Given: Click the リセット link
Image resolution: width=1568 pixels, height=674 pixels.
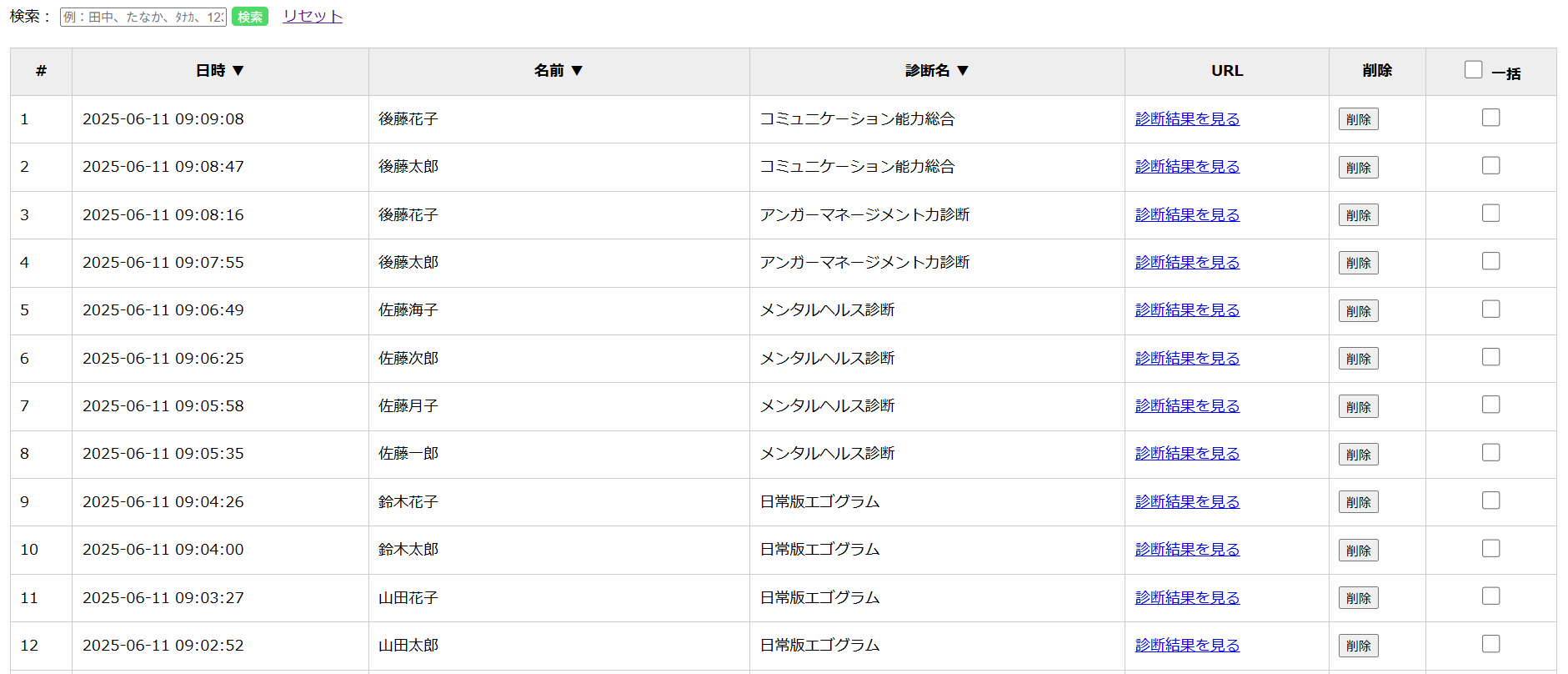Looking at the screenshot, I should (313, 16).
